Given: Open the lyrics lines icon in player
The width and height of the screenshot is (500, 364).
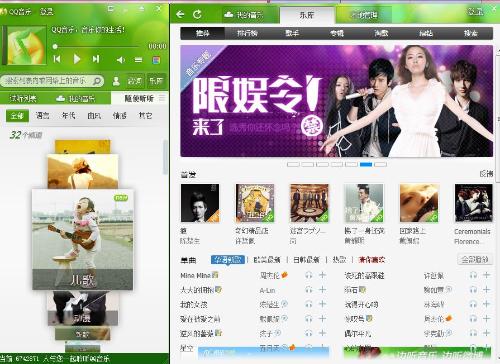Looking at the screenshot, I should click(138, 60).
